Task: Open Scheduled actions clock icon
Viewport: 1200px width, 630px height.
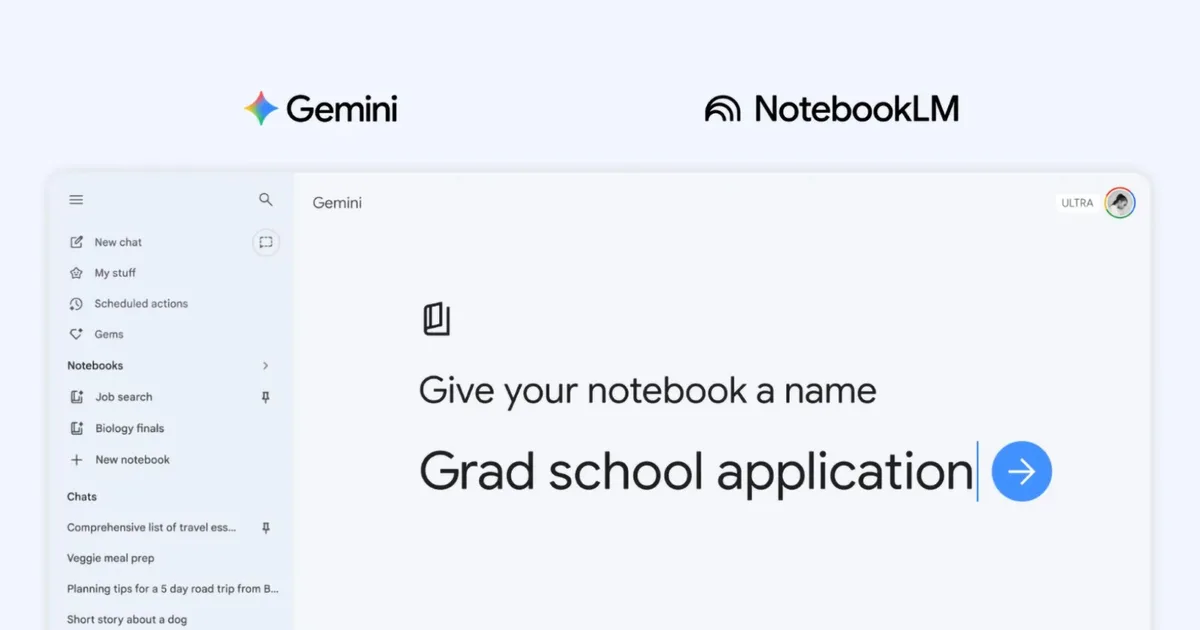Action: (76, 303)
